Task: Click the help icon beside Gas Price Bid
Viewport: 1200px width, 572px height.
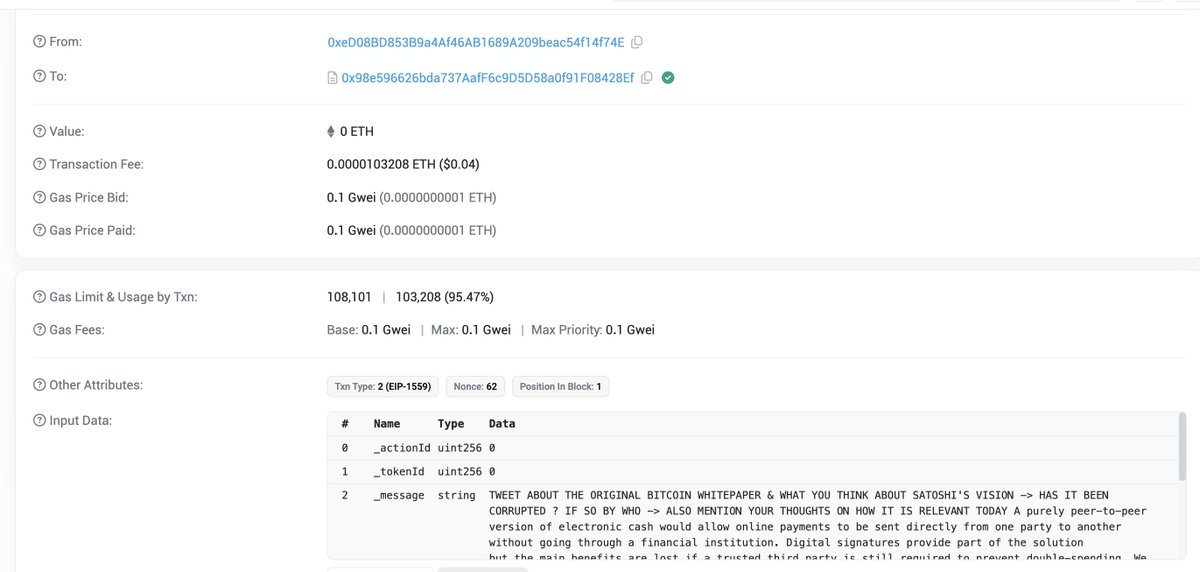Action: pos(39,197)
